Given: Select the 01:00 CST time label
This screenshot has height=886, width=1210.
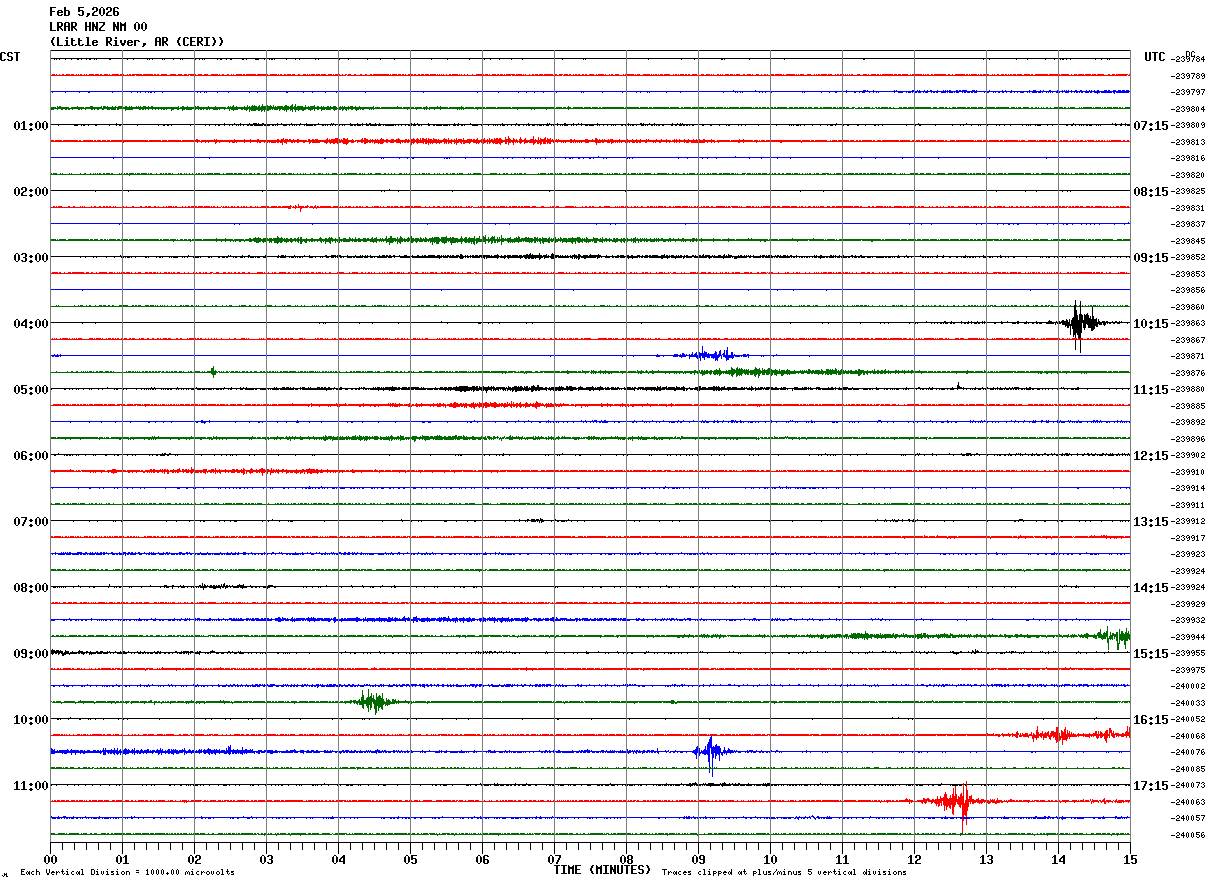Looking at the screenshot, I should (31, 125).
